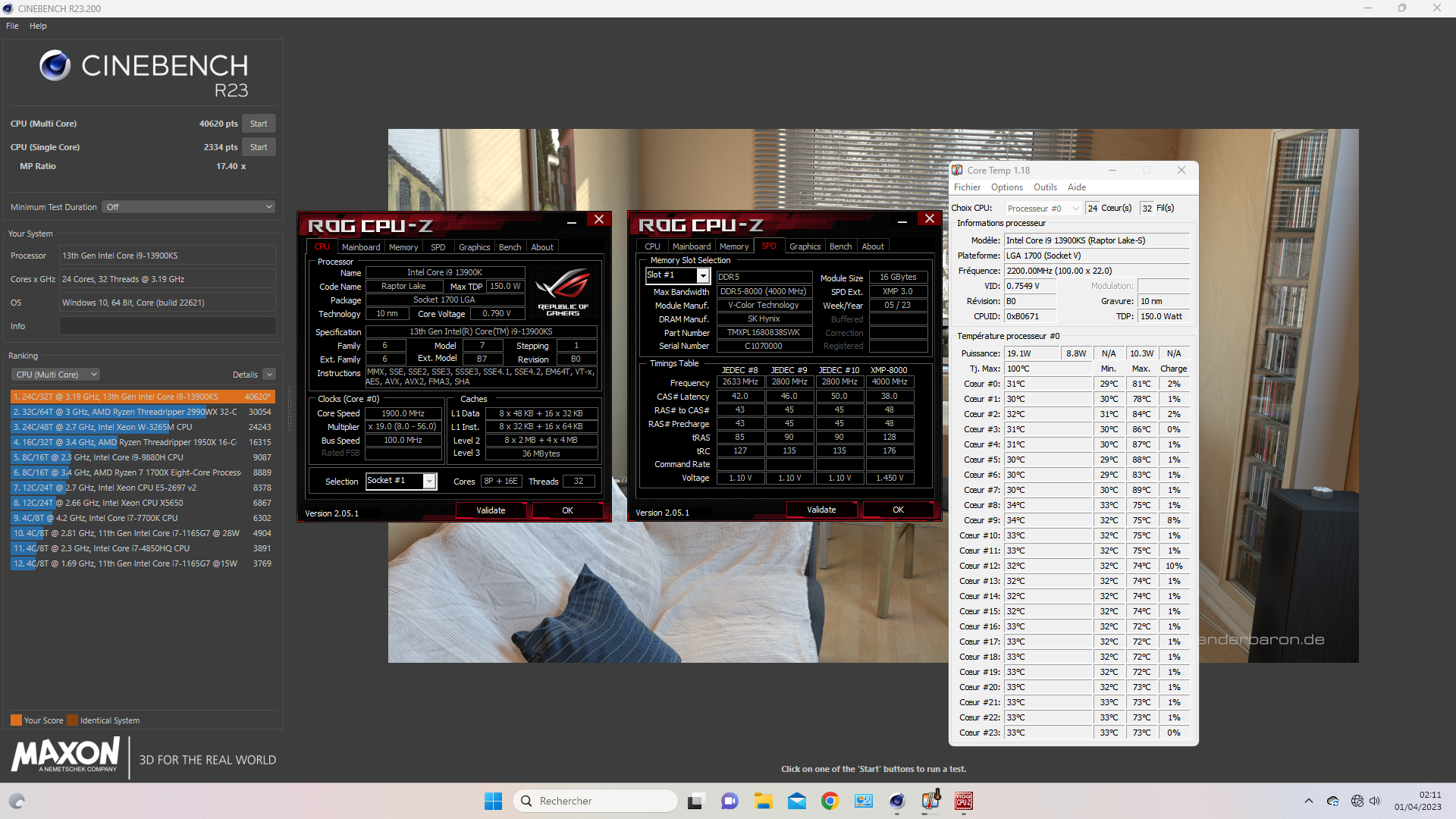This screenshot has height=819, width=1456.
Task: Open the volume icon in the system tray
Action: (1375, 801)
